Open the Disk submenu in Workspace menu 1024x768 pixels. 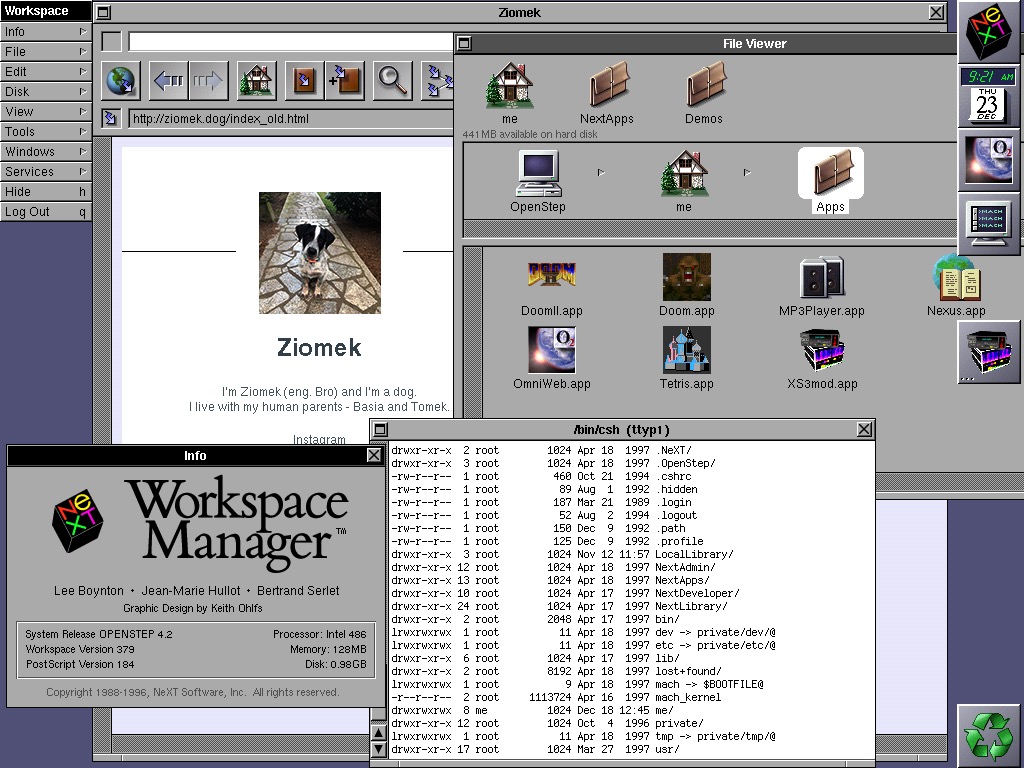tap(45, 91)
